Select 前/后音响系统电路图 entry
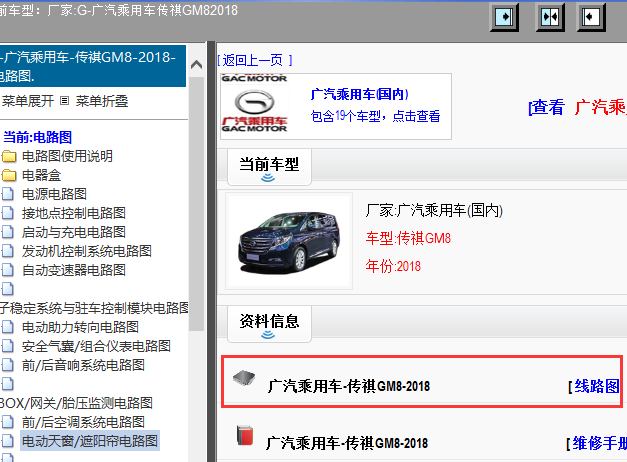The height and width of the screenshot is (462, 627). (83, 365)
